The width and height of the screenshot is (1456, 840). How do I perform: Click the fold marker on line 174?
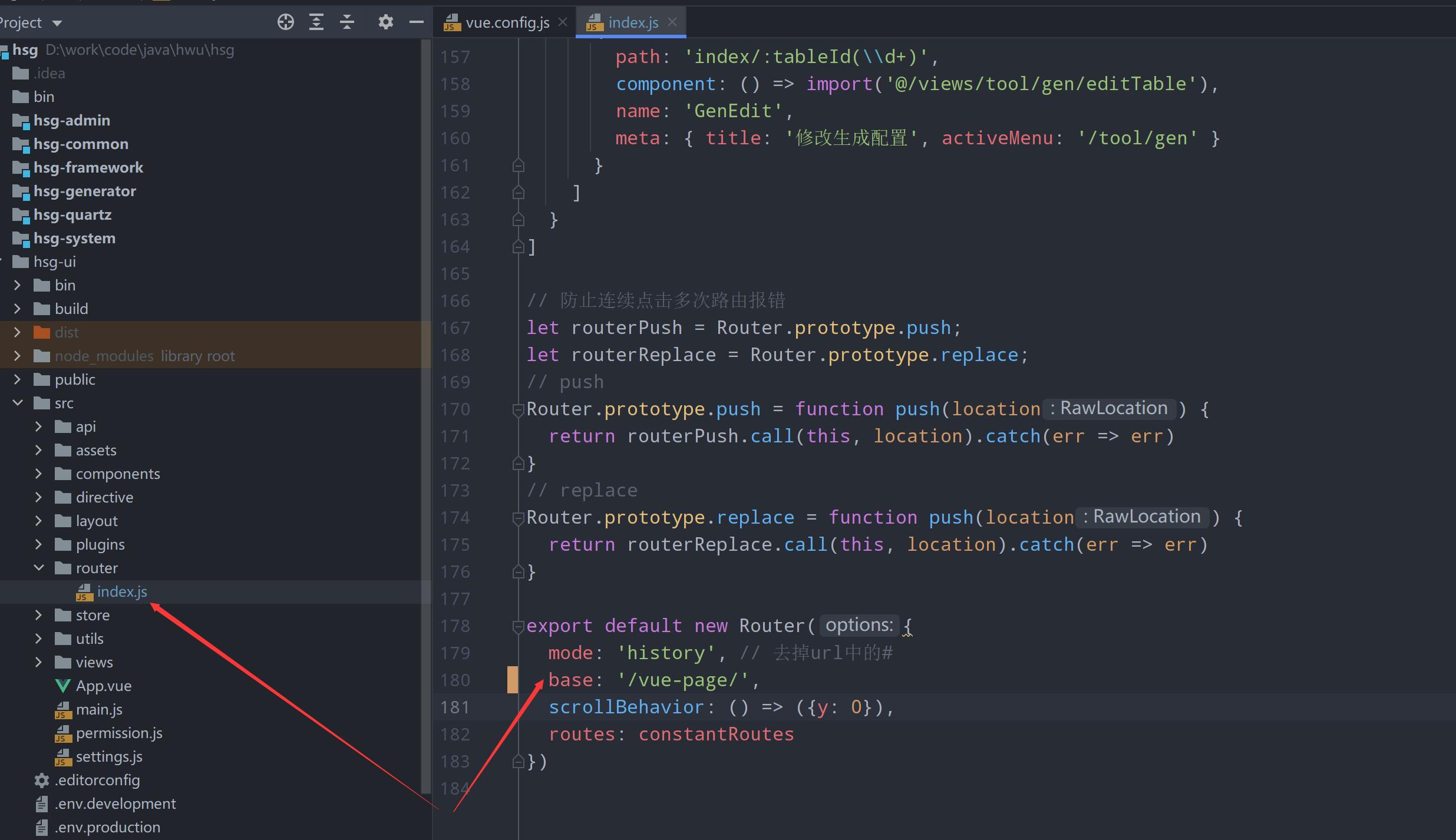(x=519, y=518)
